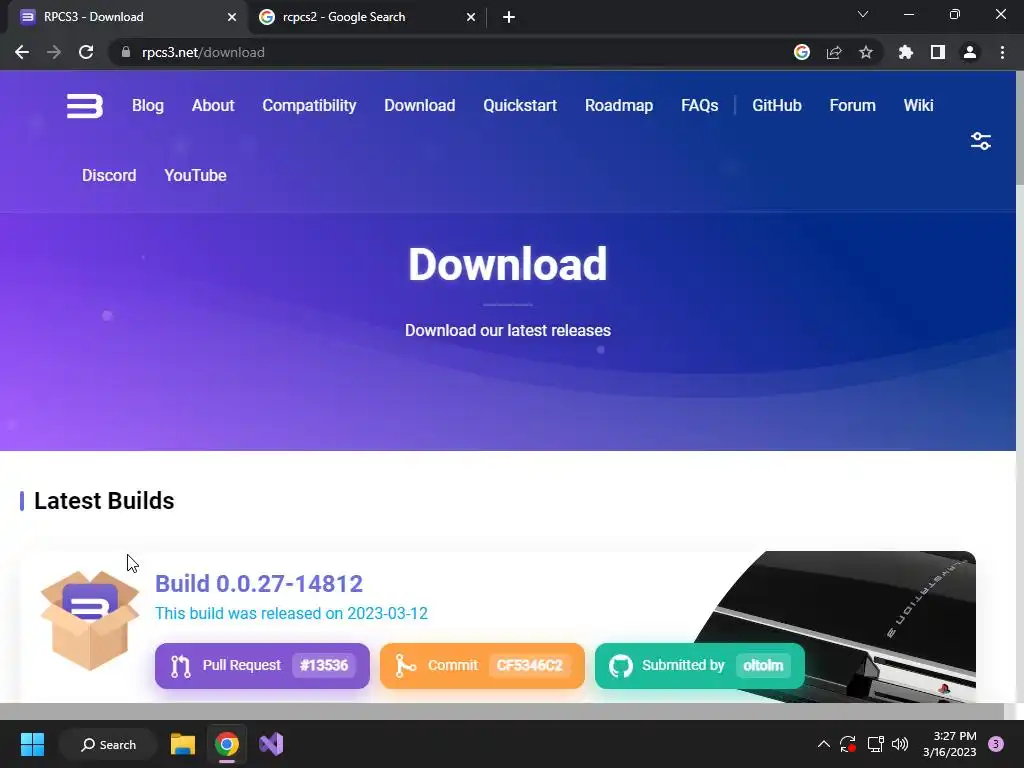Click the Pull Request #13536 button
The height and width of the screenshot is (768, 1024).
(x=262, y=665)
